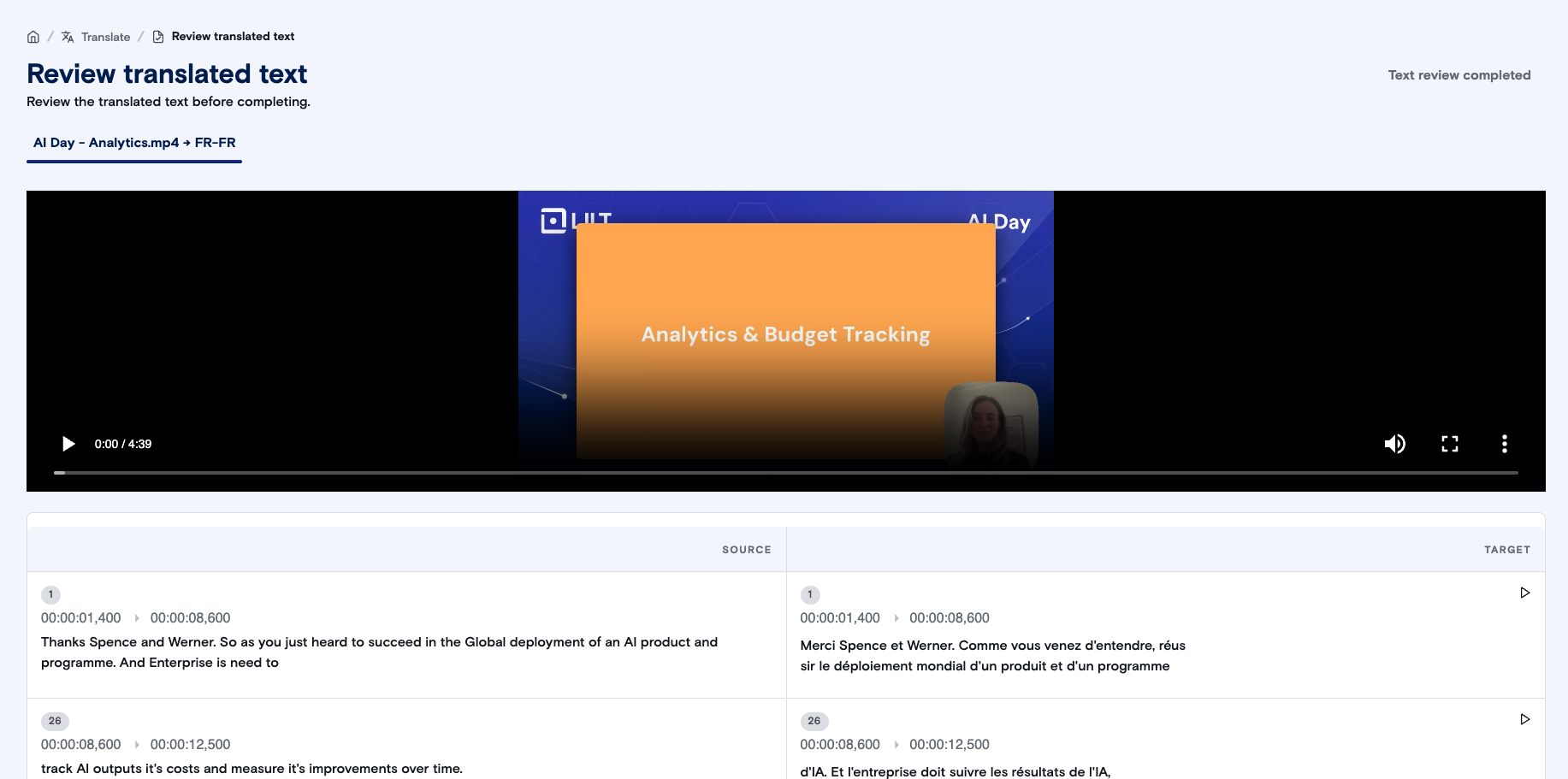Click source text Thanks Spence and Werner
Screen dimensions: 1568x779
tap(380, 652)
